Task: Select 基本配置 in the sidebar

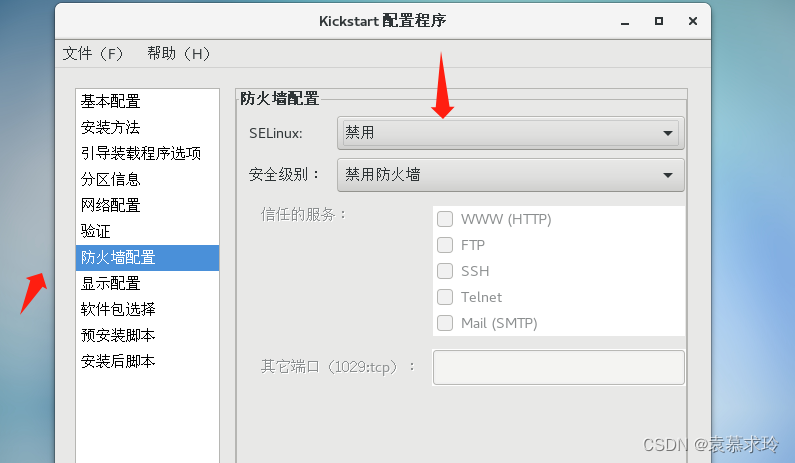Action: (147, 101)
